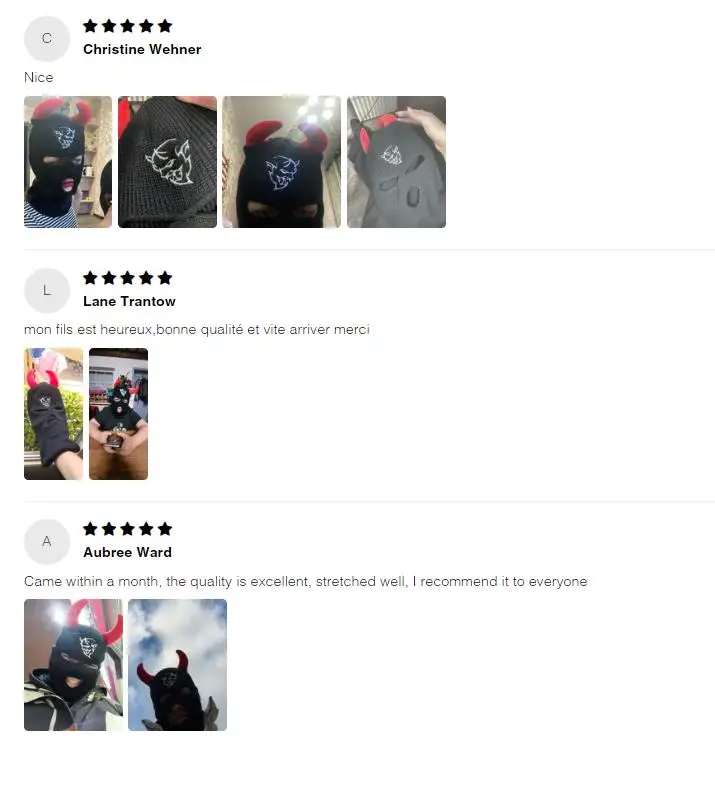Click the five-star rating above Aubree Ward
This screenshot has width=715, height=807.
click(128, 529)
